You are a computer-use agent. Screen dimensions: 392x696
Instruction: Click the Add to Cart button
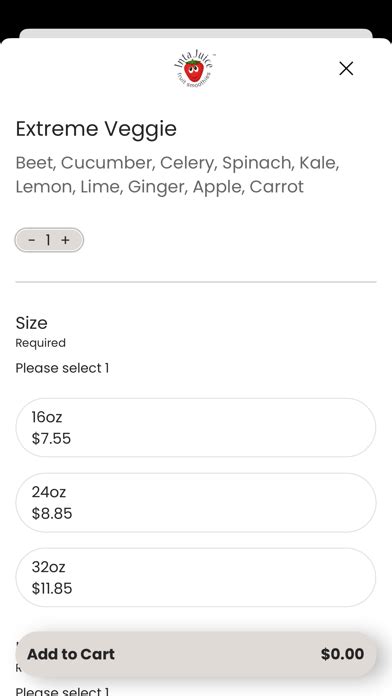[196, 654]
